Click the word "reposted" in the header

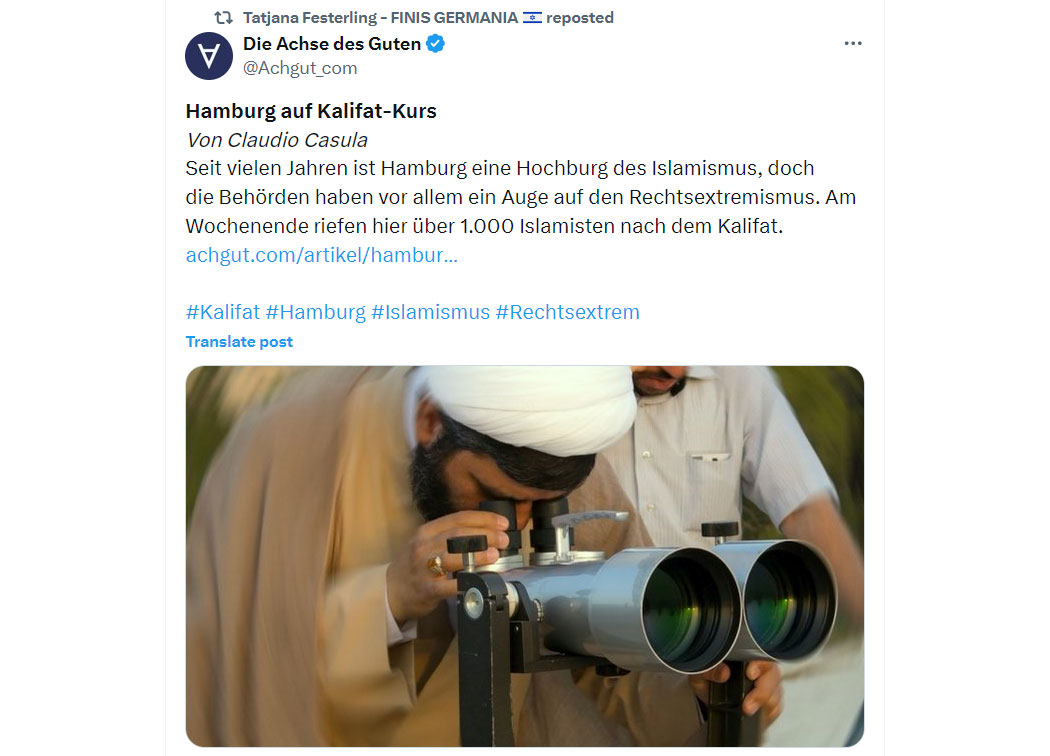(580, 17)
